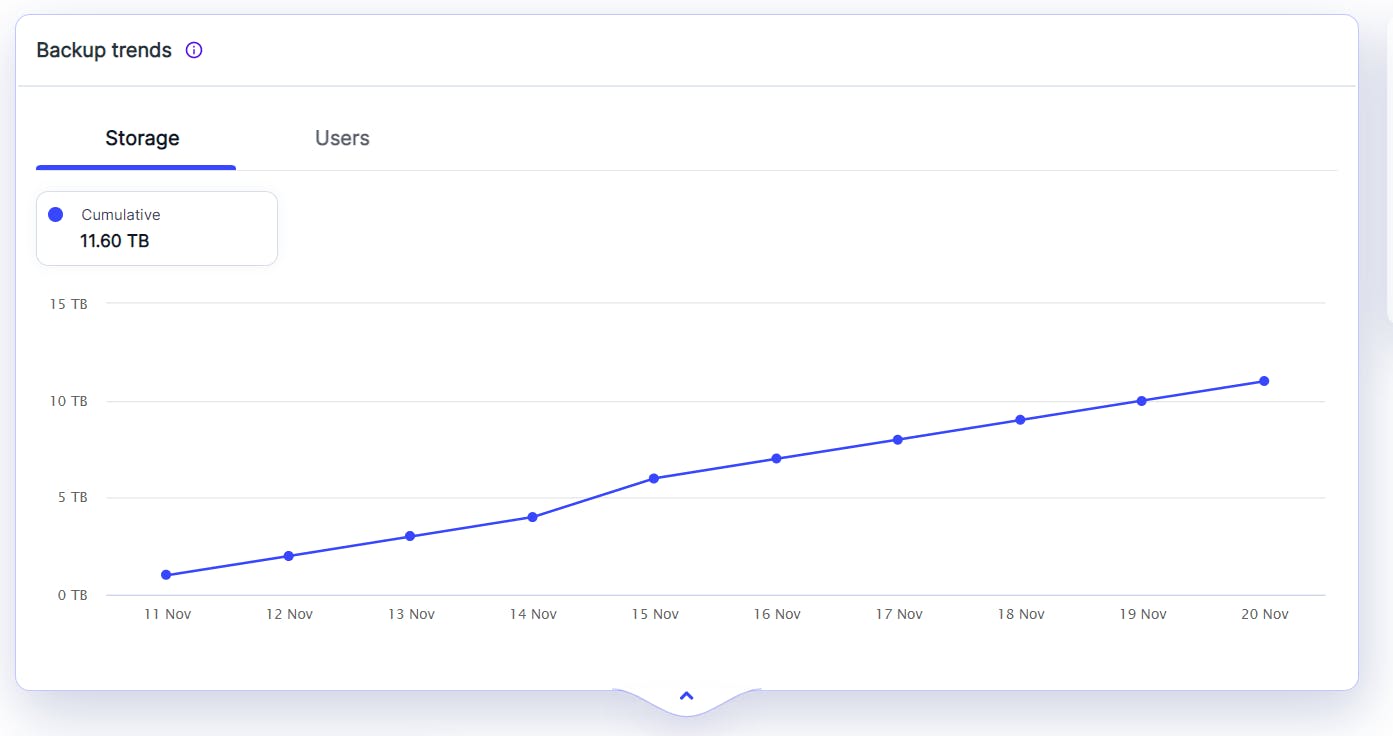
Task: Click the 13 Nov data point
Action: tap(410, 536)
